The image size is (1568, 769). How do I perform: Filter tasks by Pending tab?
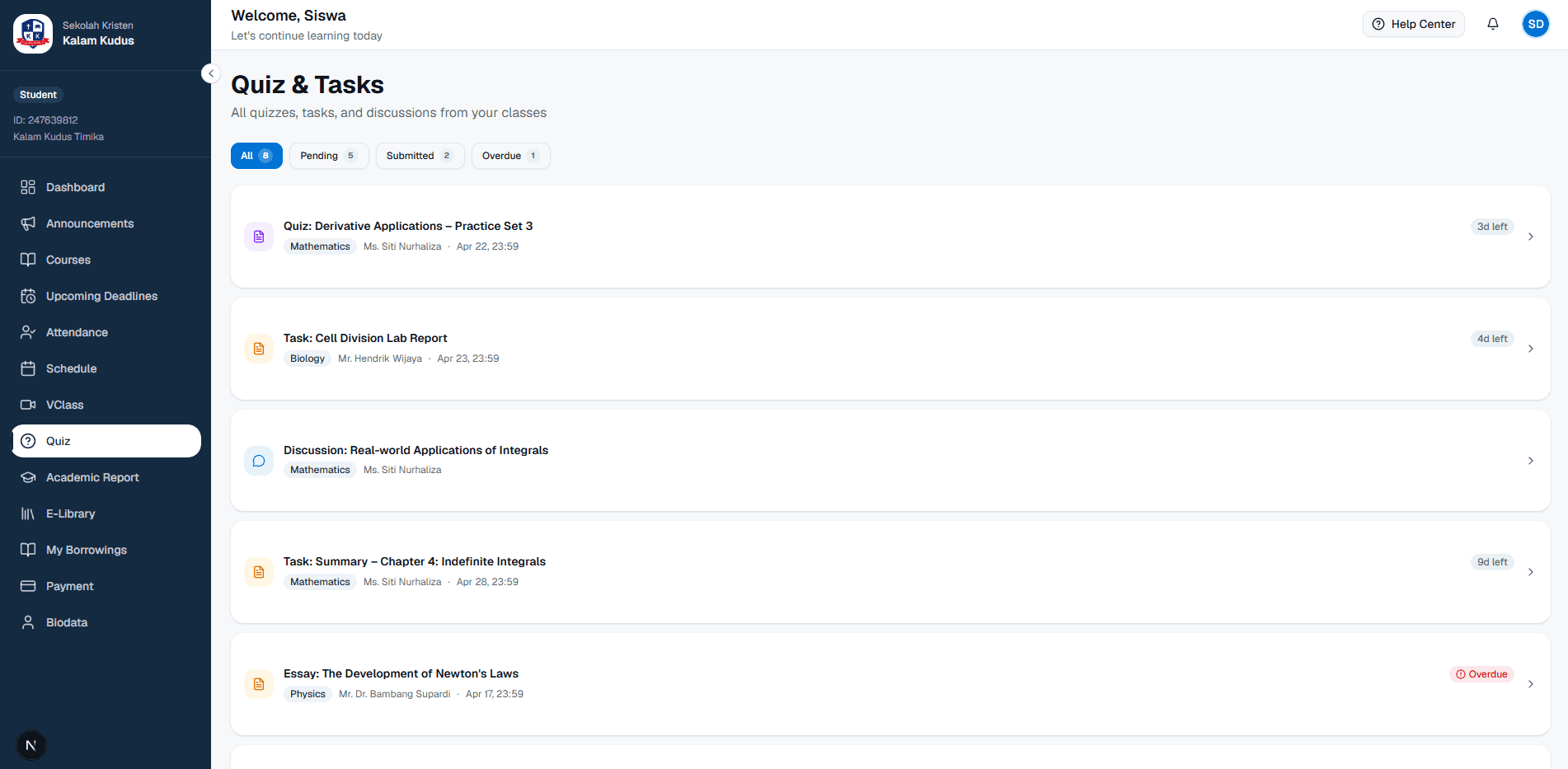328,156
